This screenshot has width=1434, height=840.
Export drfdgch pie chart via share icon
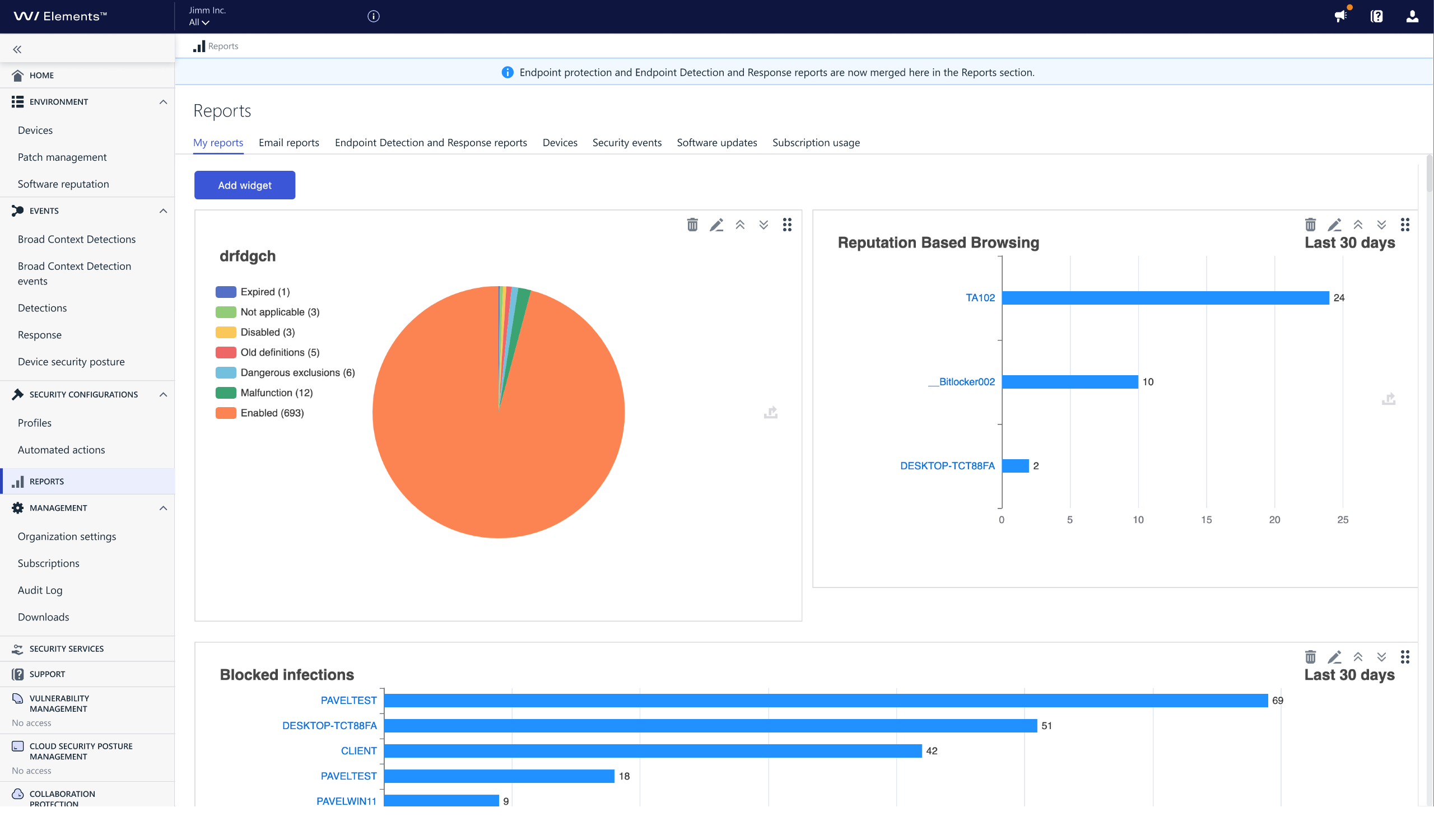pyautogui.click(x=770, y=412)
